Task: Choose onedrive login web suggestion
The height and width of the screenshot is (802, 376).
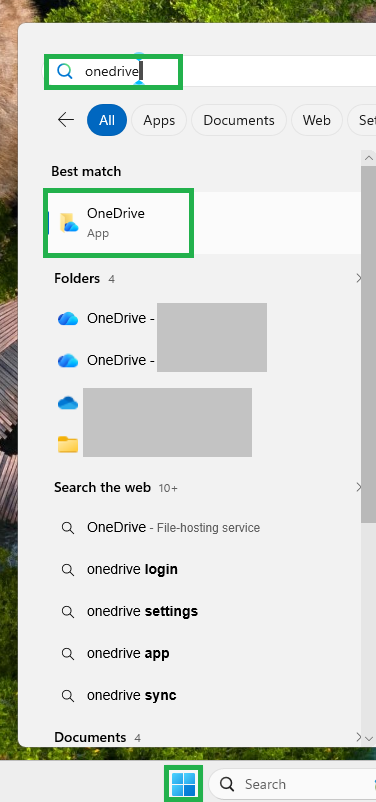Action: coord(205,569)
